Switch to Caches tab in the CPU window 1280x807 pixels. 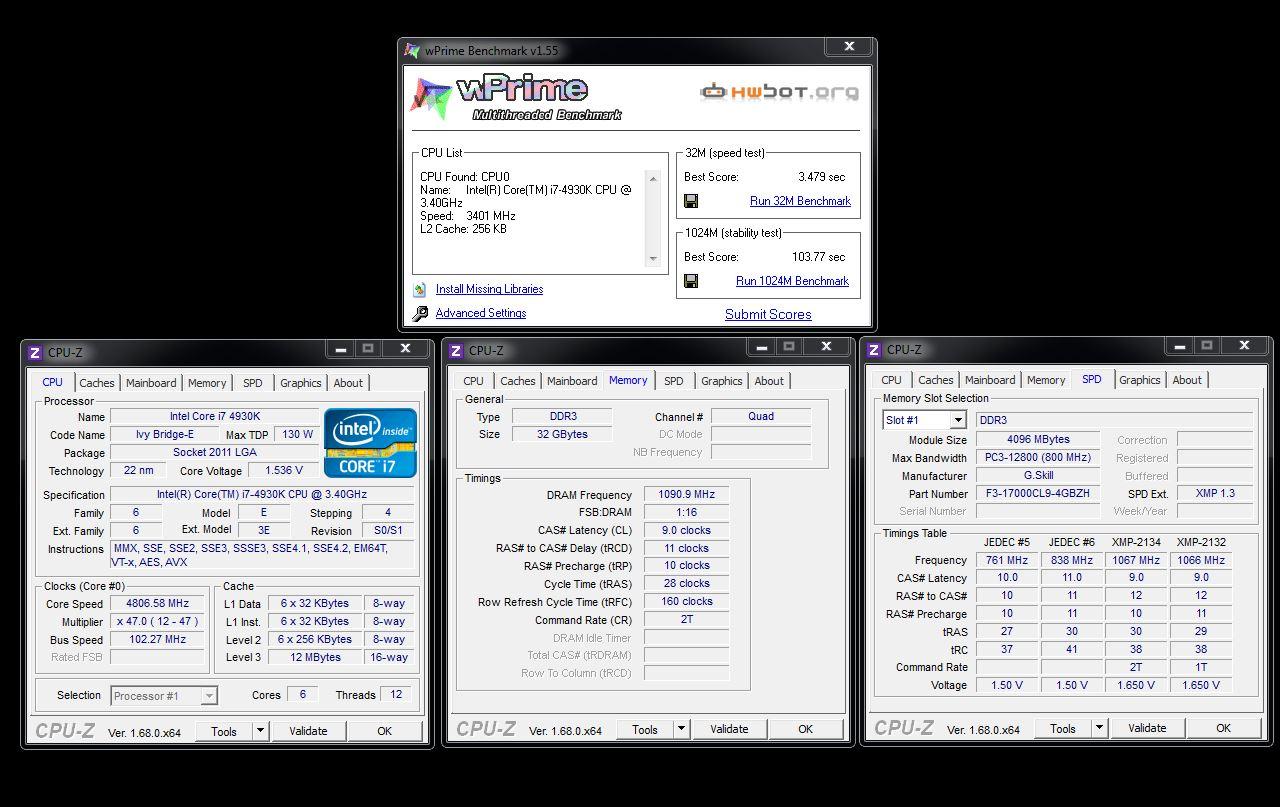(x=97, y=383)
